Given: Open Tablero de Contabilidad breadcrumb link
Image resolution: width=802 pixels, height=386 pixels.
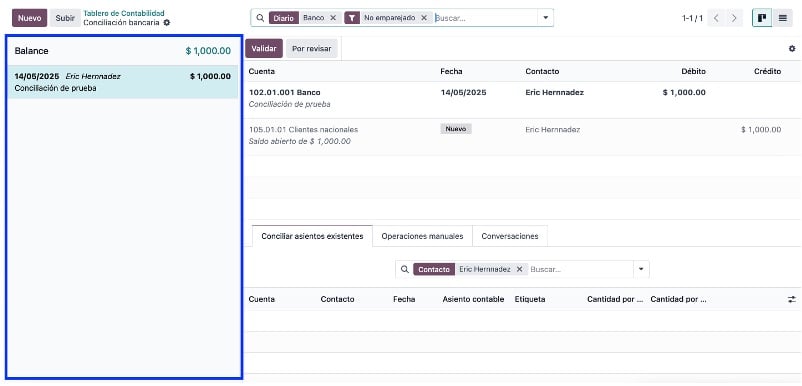Looking at the screenshot, I should click(124, 13).
